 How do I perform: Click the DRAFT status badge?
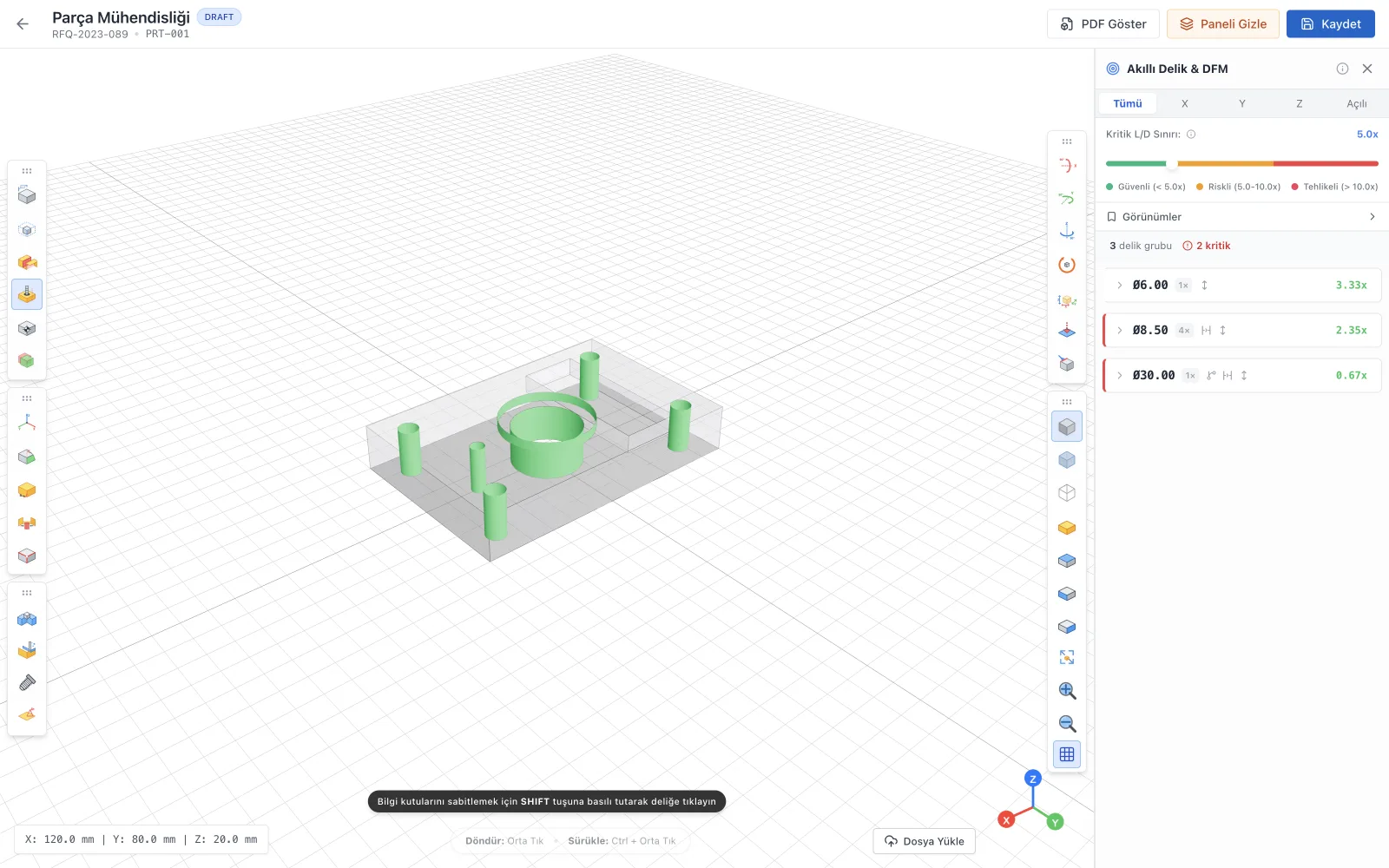click(x=219, y=17)
